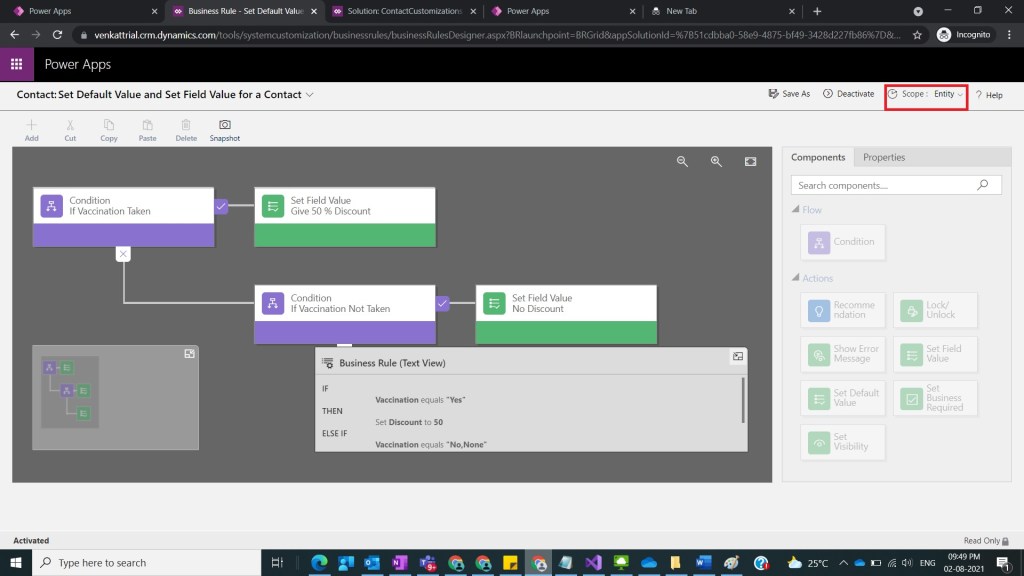Open the Power Apps app launcher waffle
This screenshot has height=576, width=1024.
coord(17,65)
